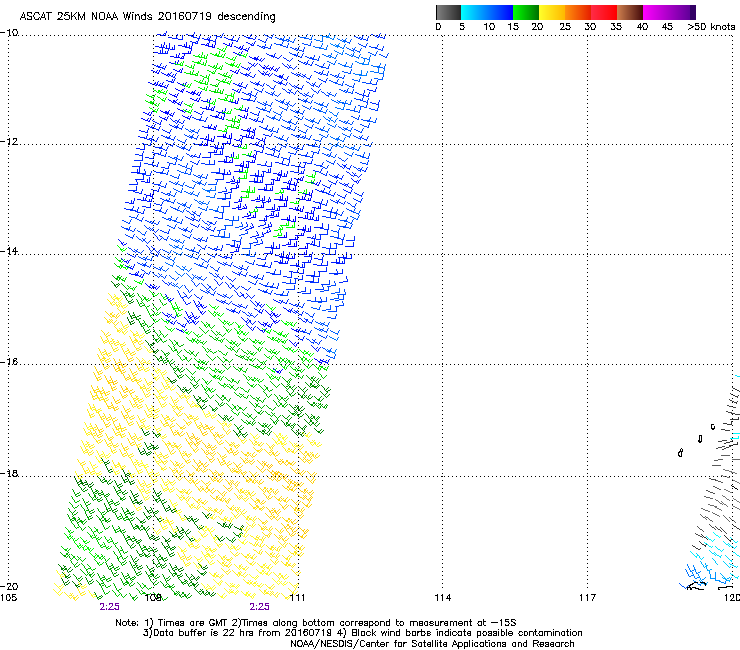Pick the orange 25-30 knots legend color
The height and width of the screenshot is (650, 740).
(578, 12)
